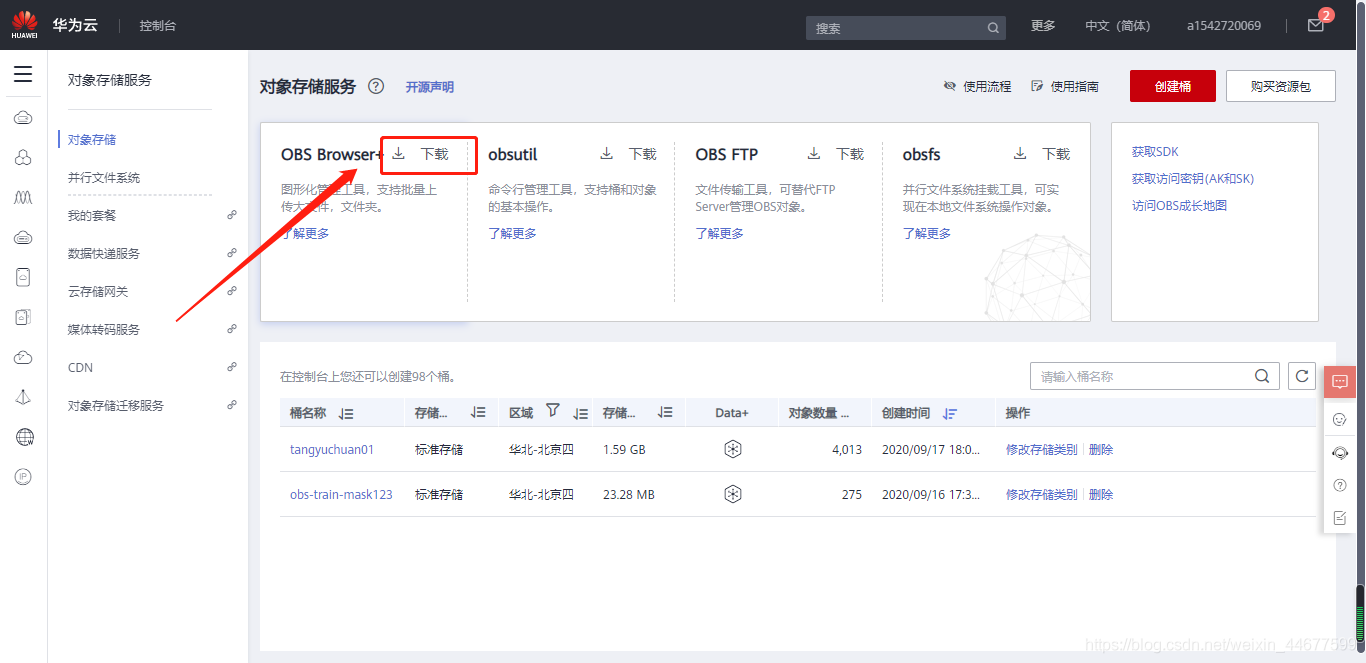
Task: Open 更多 menu in top bar
Action: pyautogui.click(x=1043, y=26)
